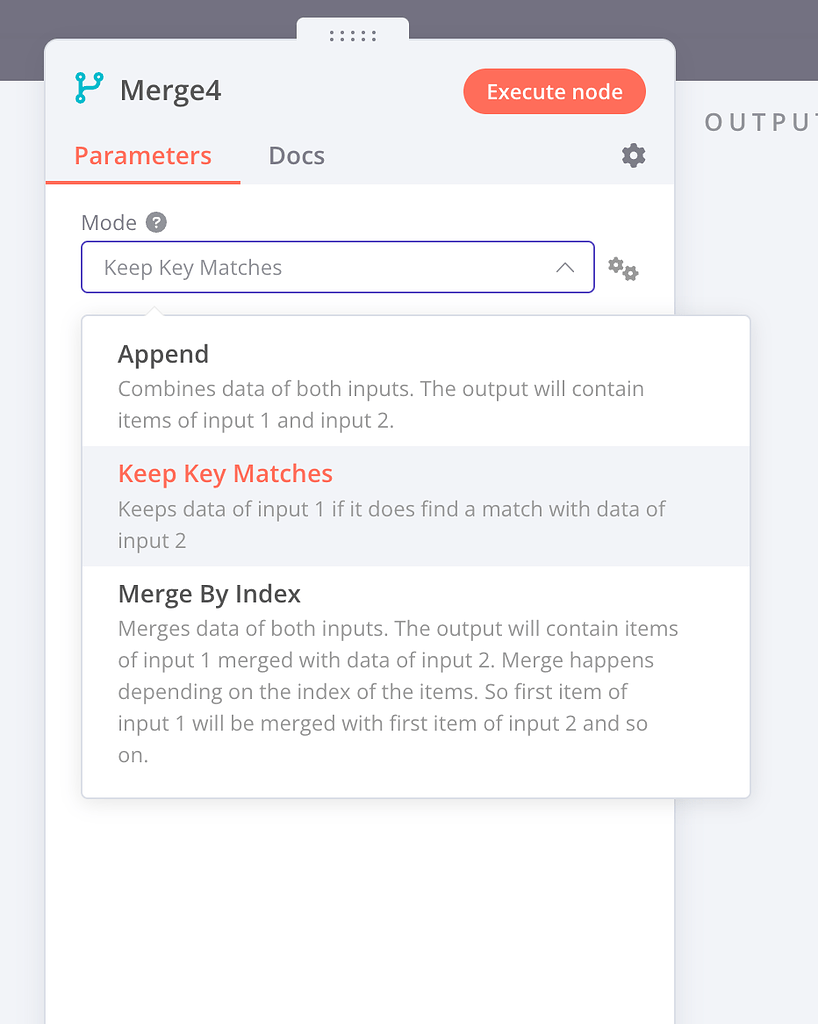Switch to the Parameters tab
This screenshot has height=1024, width=818.
point(142,156)
